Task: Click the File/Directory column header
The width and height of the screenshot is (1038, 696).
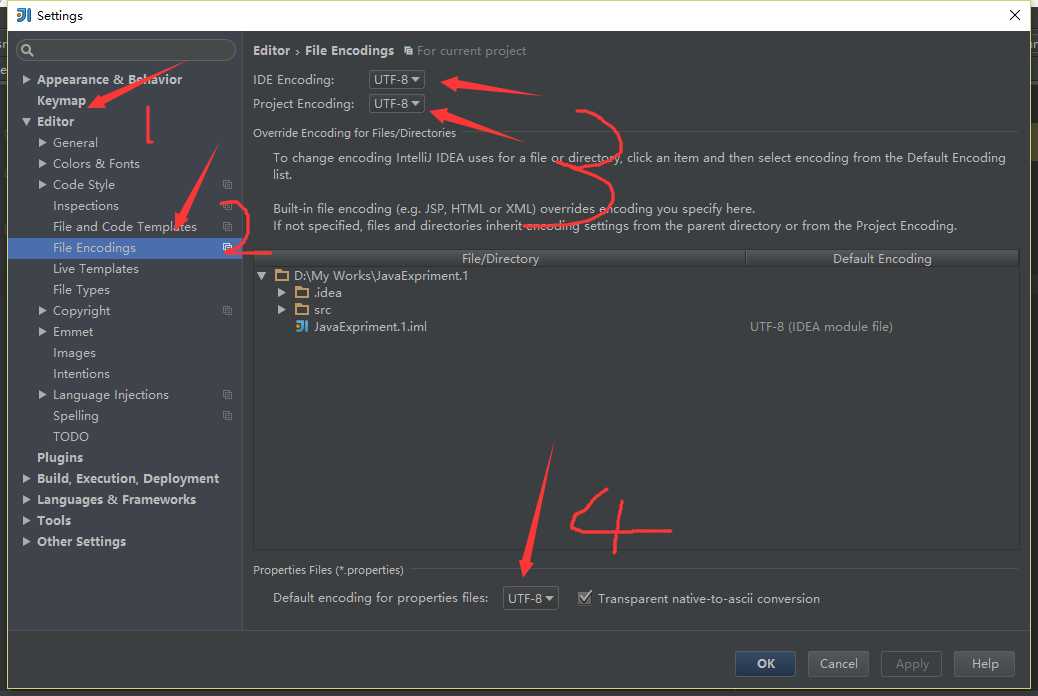Action: (x=500, y=258)
